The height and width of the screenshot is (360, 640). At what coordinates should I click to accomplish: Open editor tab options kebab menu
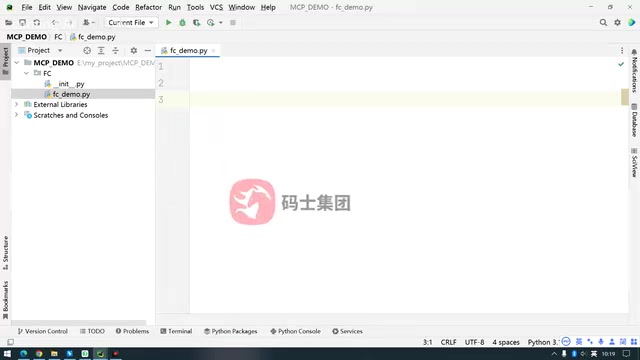coord(622,51)
